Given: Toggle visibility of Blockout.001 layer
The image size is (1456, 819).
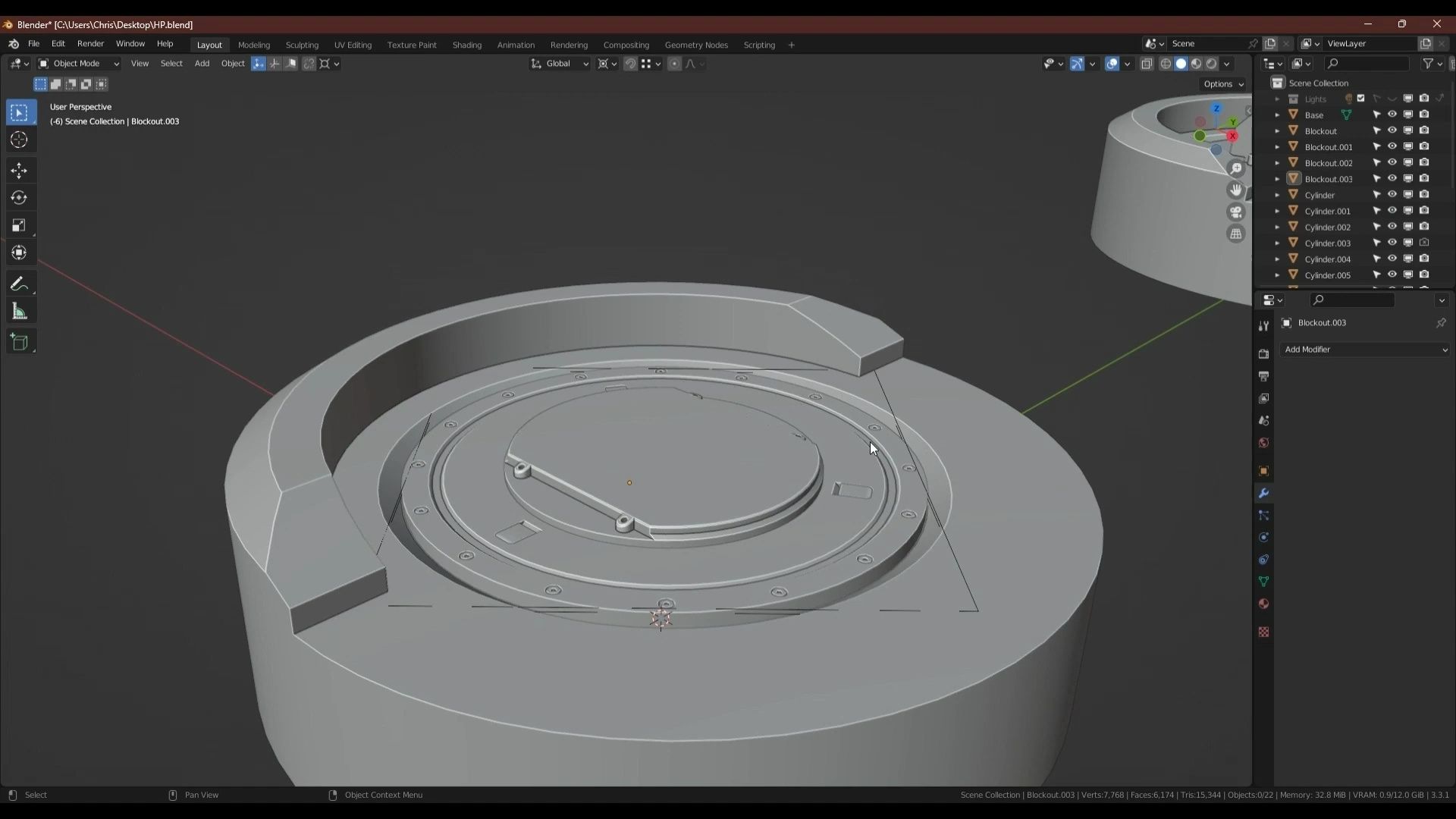Looking at the screenshot, I should (x=1393, y=146).
